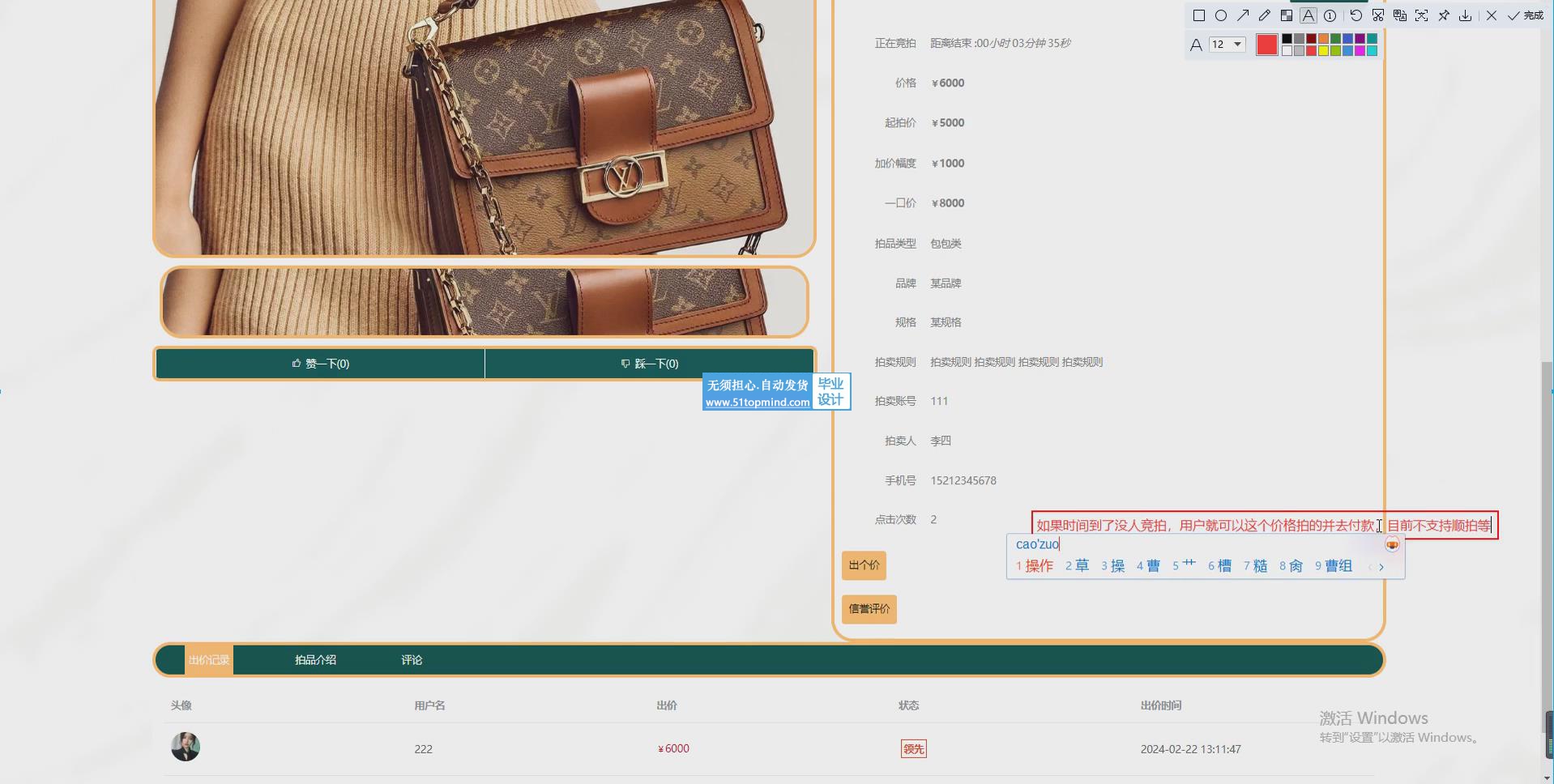Click the 状态 column header

click(908, 705)
